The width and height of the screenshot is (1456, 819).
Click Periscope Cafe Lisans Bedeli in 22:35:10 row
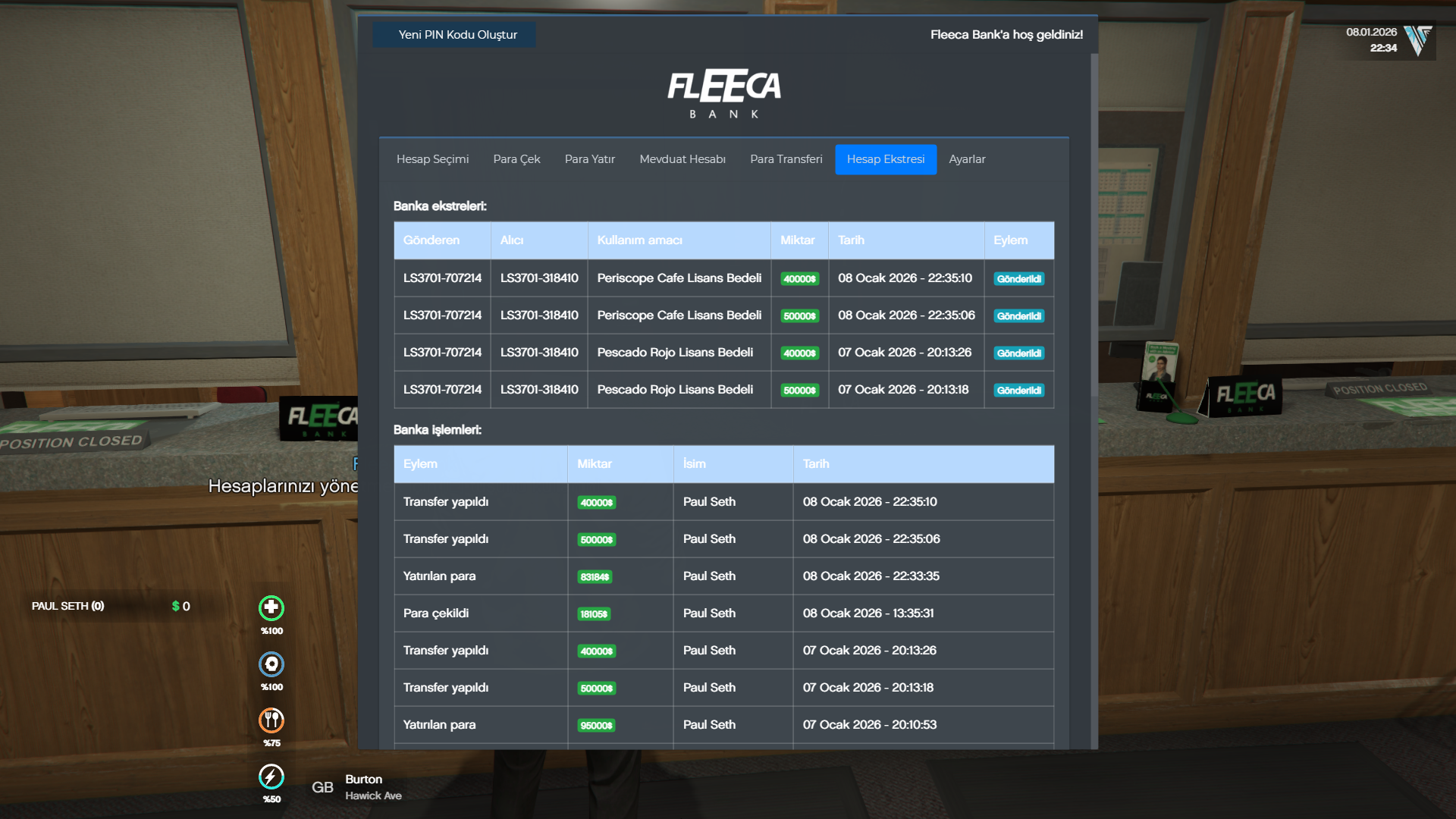tap(679, 278)
